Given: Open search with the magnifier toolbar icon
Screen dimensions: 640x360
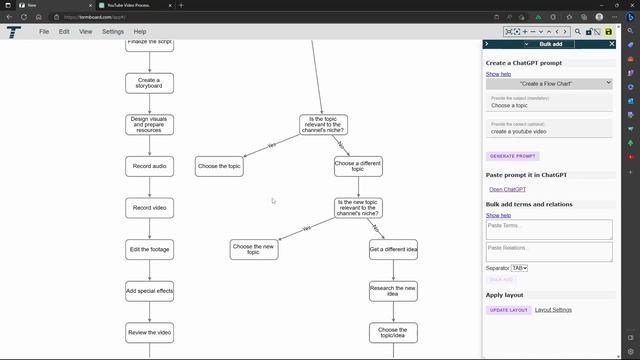Looking at the screenshot, I should [x=578, y=31].
